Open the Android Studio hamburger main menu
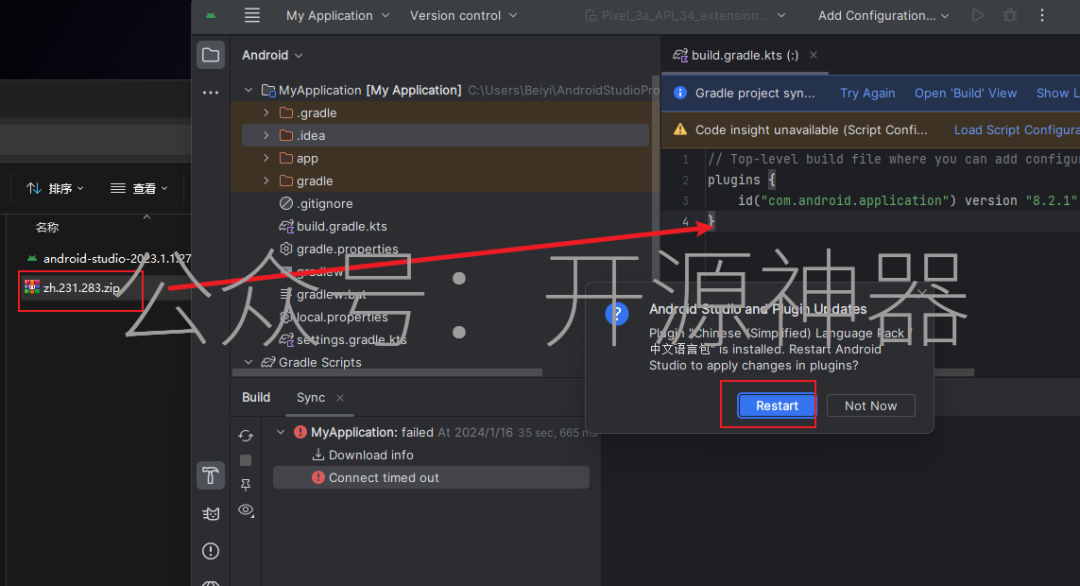 tap(252, 15)
